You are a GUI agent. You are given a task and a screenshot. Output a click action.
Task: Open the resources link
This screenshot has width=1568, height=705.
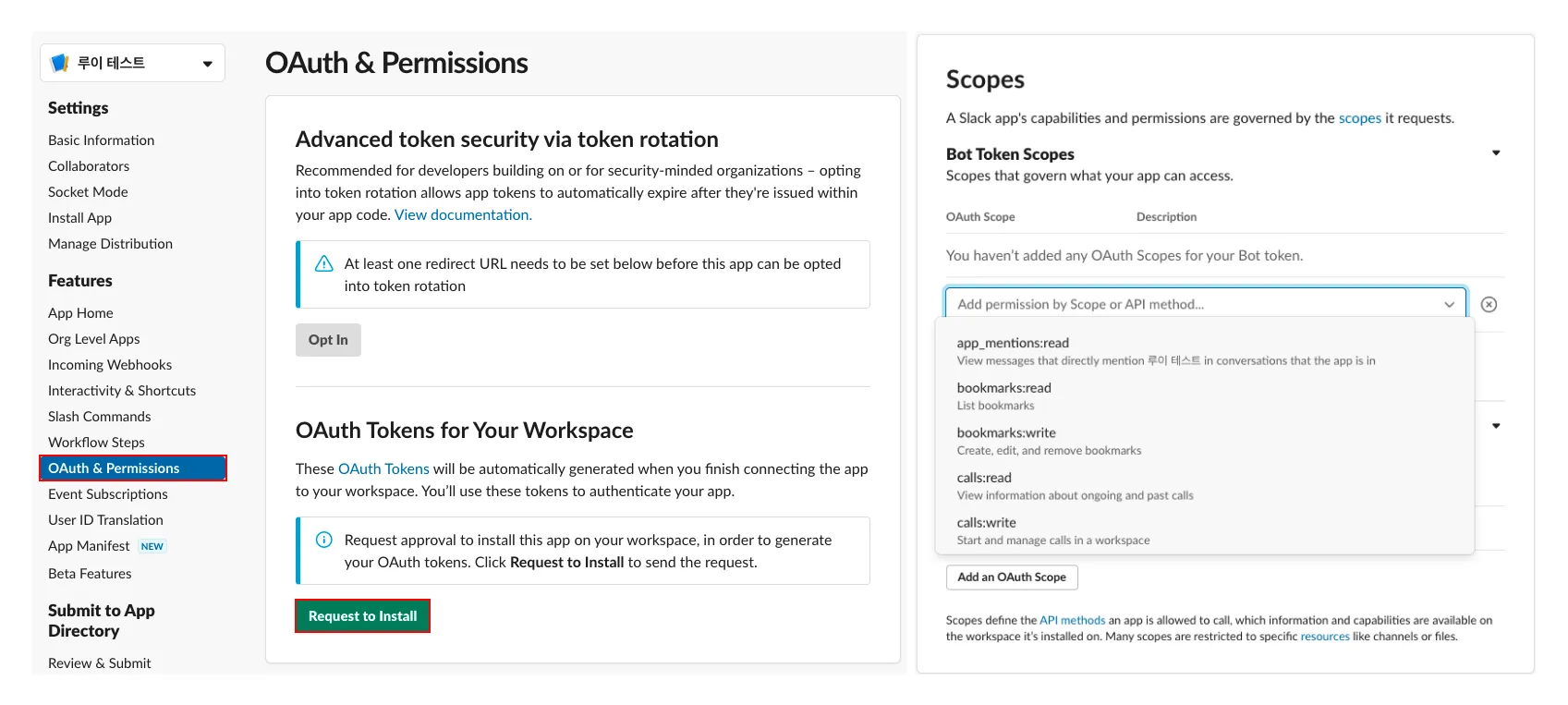pyautogui.click(x=1325, y=637)
